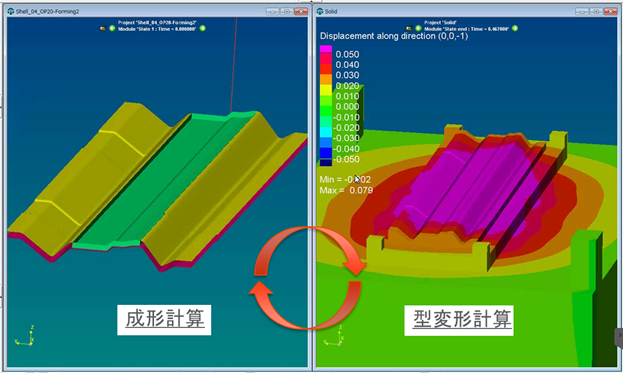Click animation icon beside Shell_04_OP20-Forming2 project header
623x373 pixels.
(x=103, y=29)
